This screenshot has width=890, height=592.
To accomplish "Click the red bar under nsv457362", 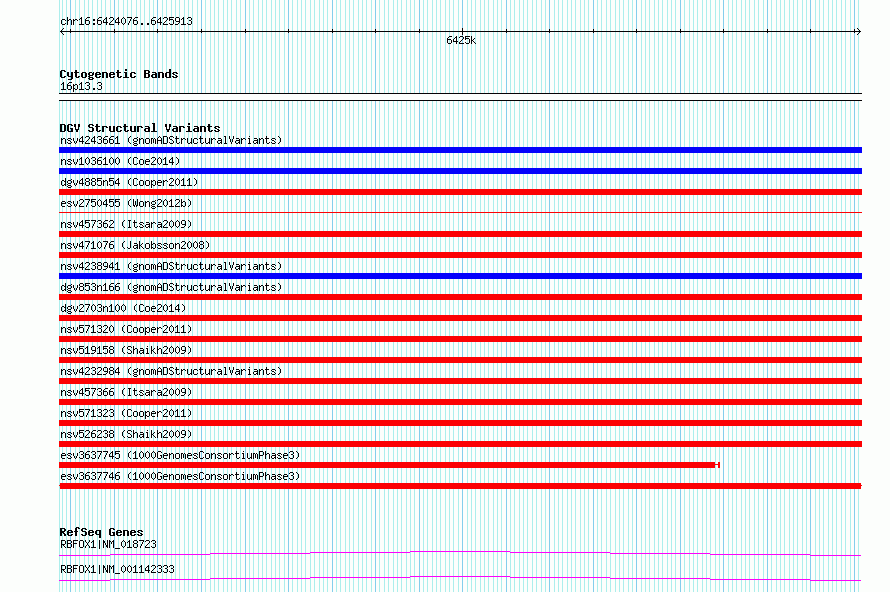I will coord(460,234).
